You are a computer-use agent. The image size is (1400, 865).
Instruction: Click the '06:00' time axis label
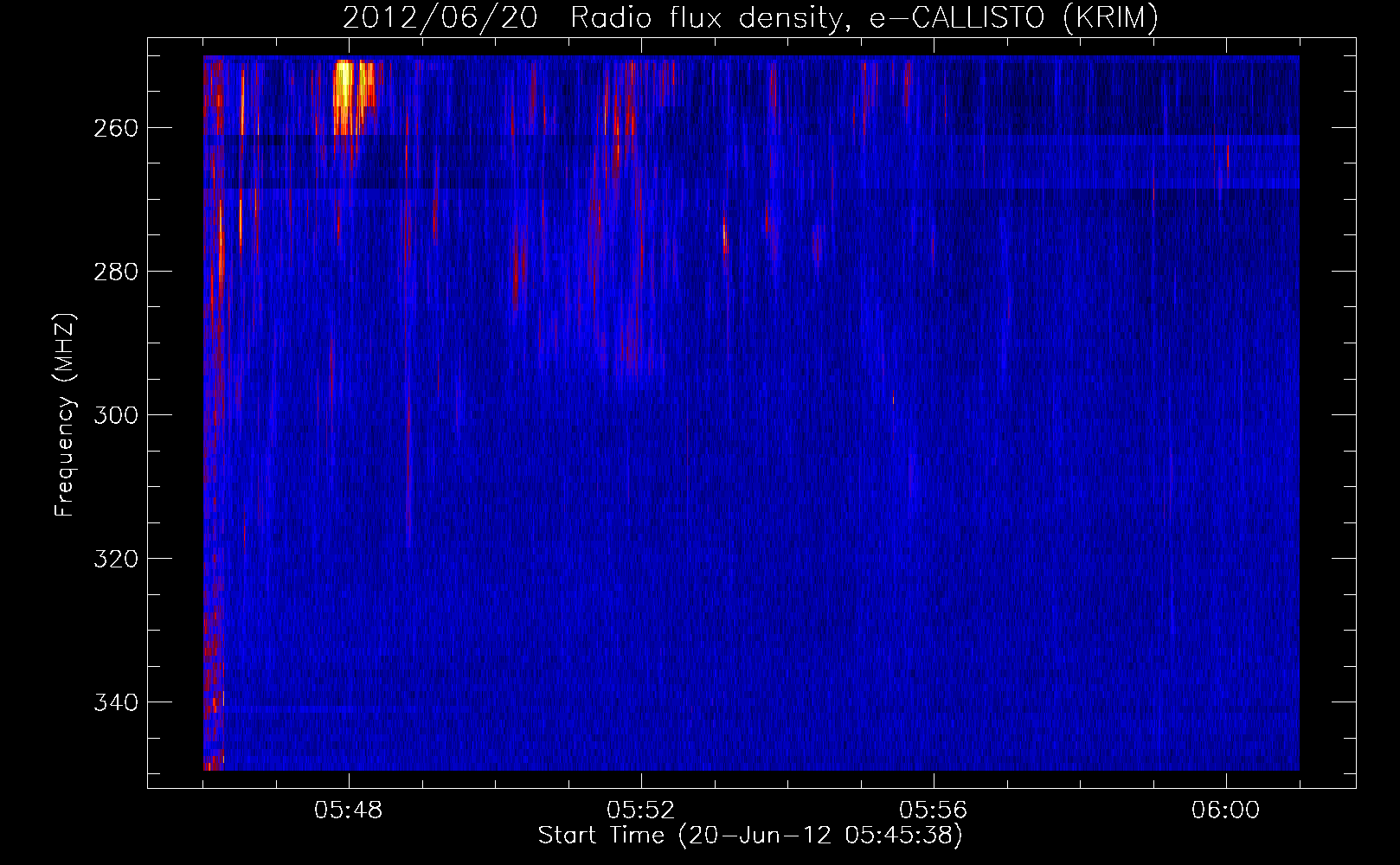coord(1226,811)
